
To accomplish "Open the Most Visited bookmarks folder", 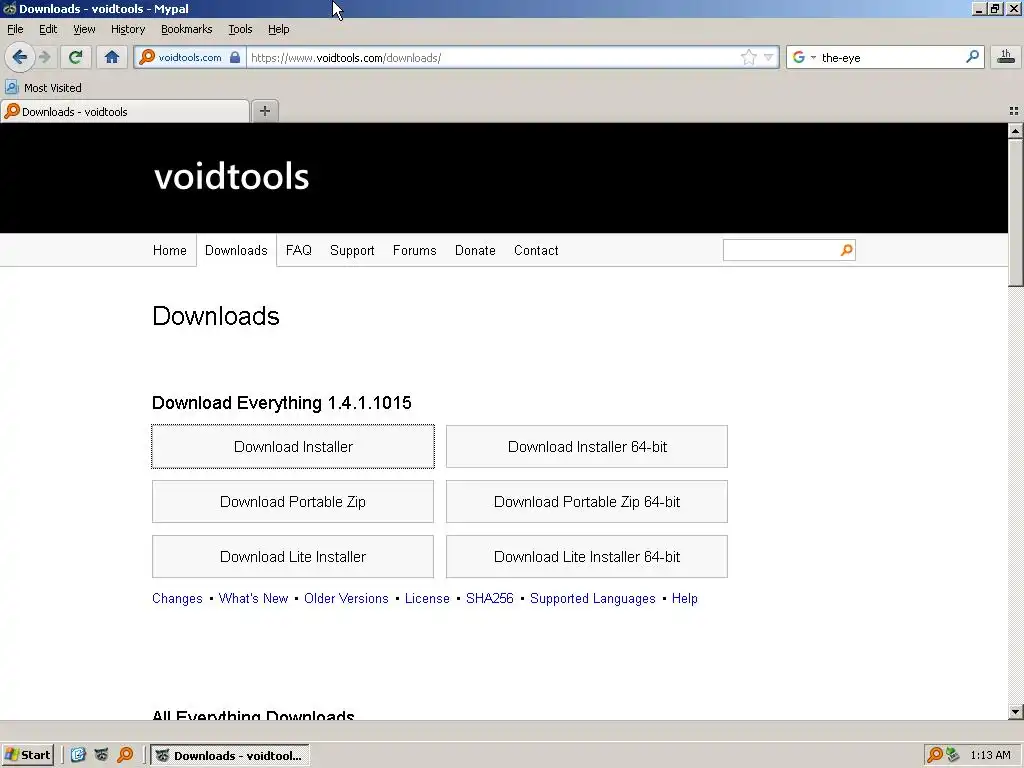I will pos(44,88).
